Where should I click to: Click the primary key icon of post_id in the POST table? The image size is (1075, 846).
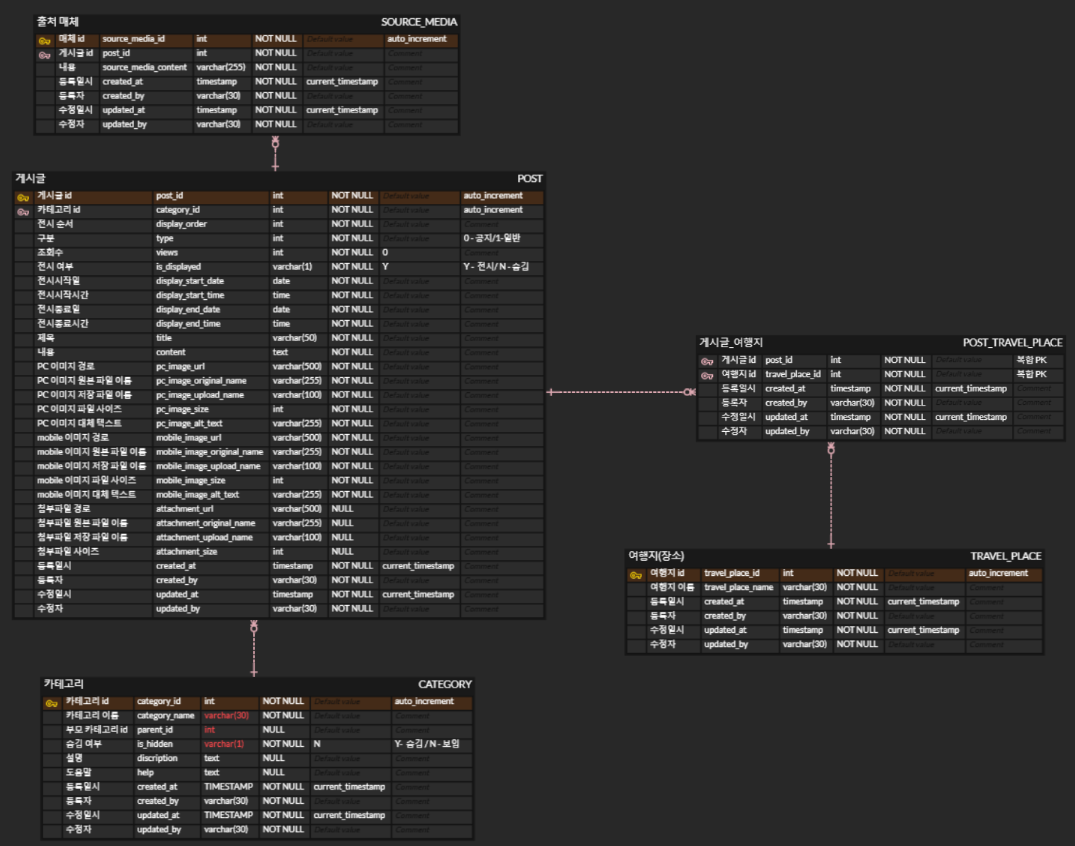pos(23,197)
